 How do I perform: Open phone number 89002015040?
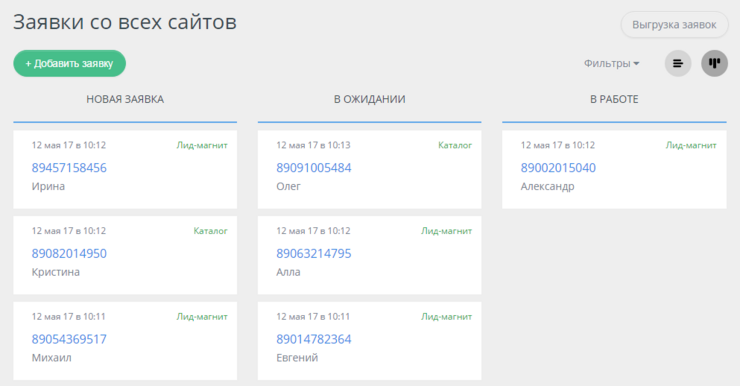(x=558, y=168)
